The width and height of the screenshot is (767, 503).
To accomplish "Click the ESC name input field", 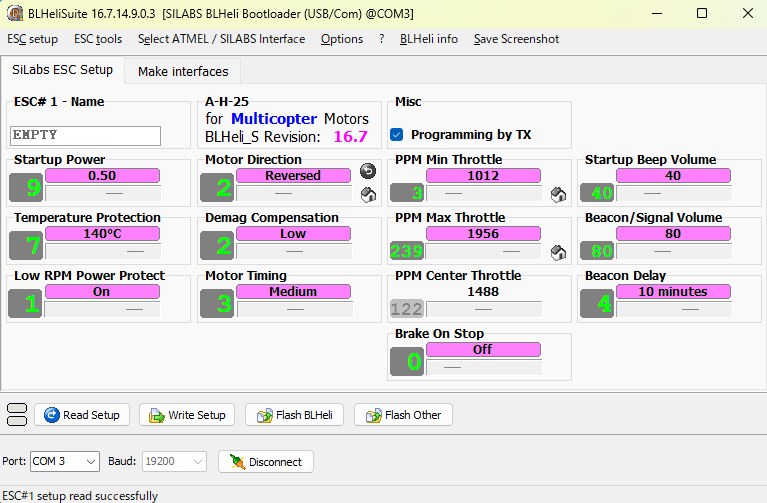I will [x=85, y=135].
